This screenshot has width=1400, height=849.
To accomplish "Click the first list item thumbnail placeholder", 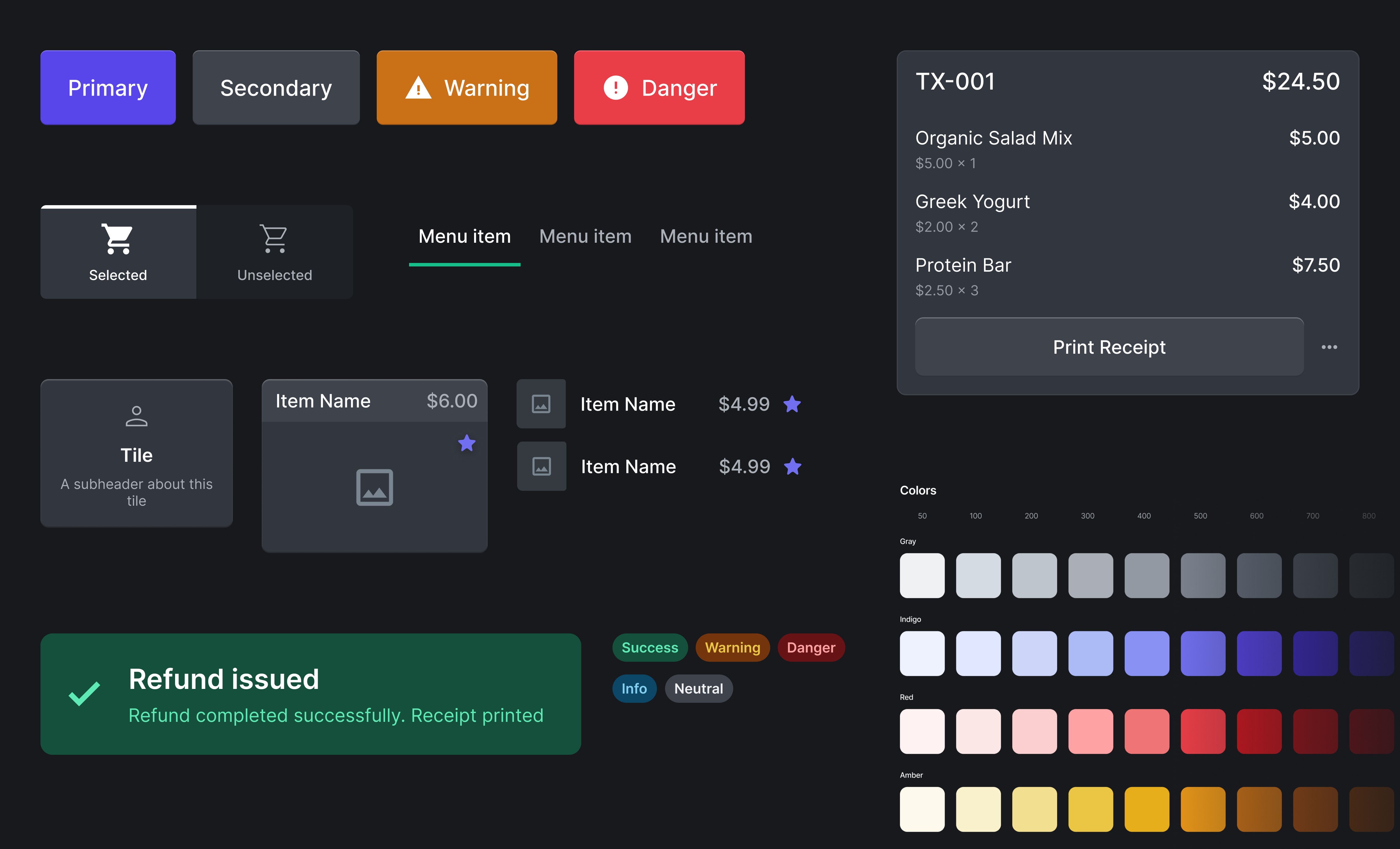I will tap(541, 404).
